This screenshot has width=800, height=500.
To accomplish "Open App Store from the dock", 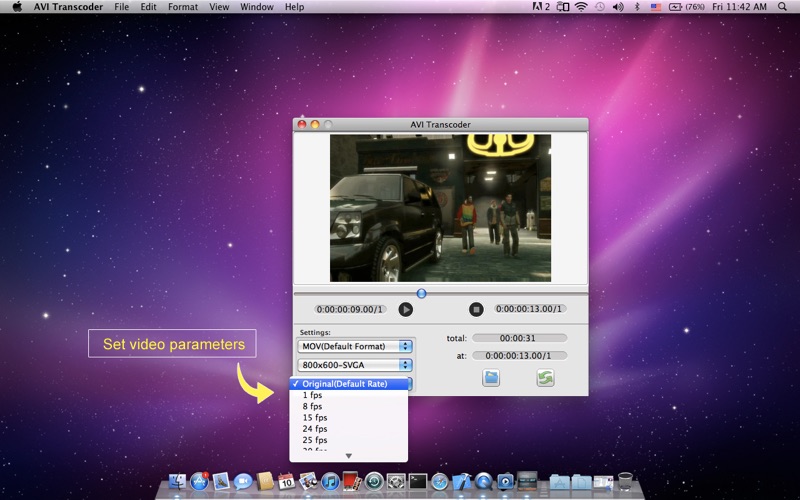I will (199, 481).
